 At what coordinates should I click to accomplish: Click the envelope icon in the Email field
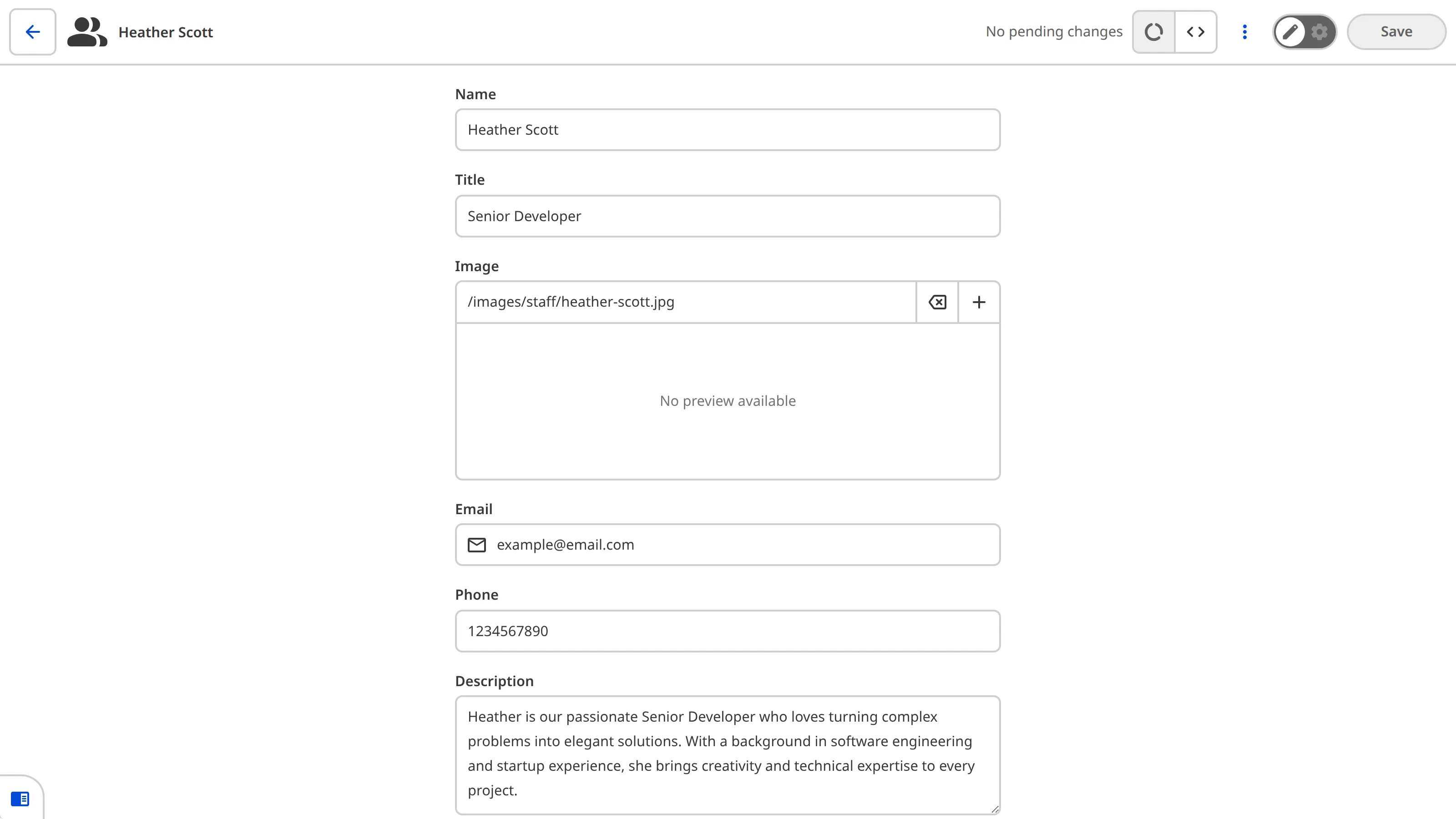coord(476,545)
